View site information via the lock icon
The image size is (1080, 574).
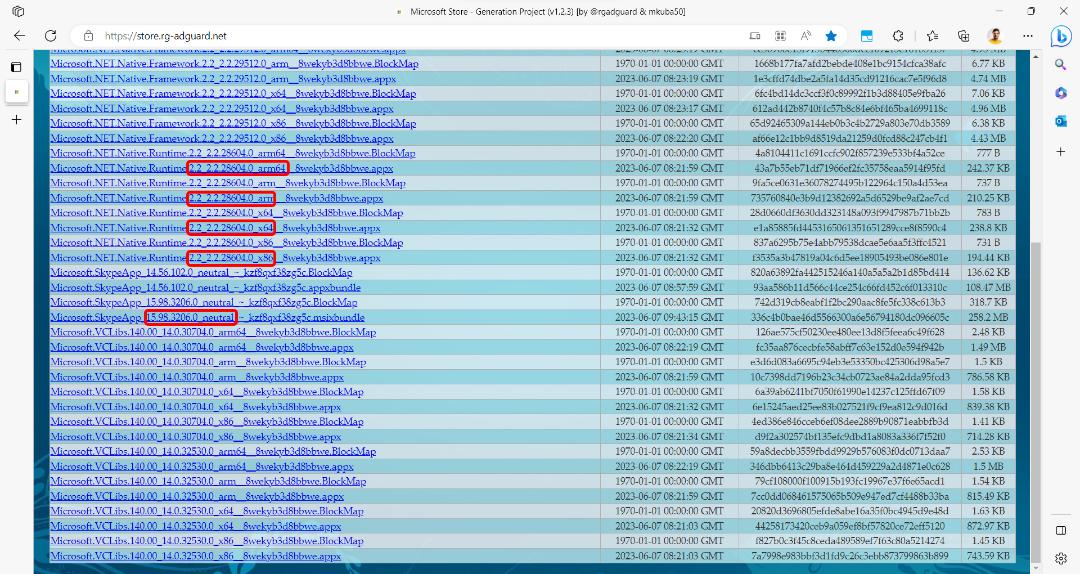pyautogui.click(x=88, y=36)
